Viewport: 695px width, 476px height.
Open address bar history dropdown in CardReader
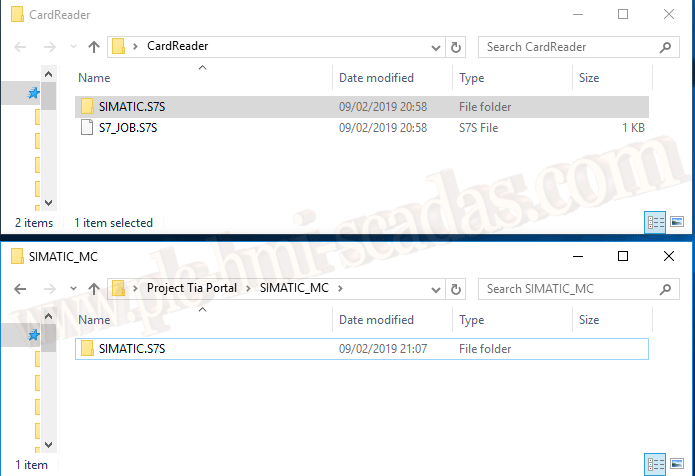[436, 47]
